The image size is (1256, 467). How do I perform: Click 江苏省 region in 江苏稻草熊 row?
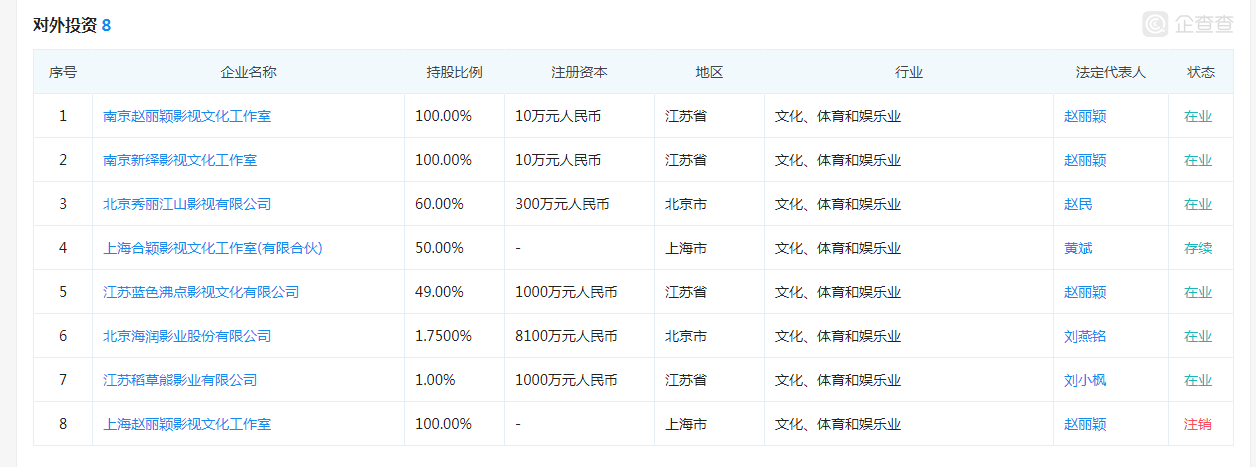[x=686, y=380]
